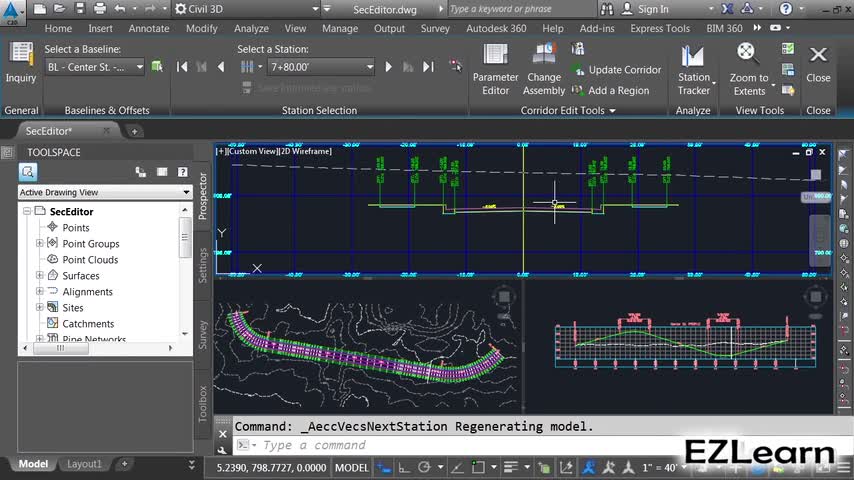Jump to the first station
The width and height of the screenshot is (854, 480).
[182, 67]
